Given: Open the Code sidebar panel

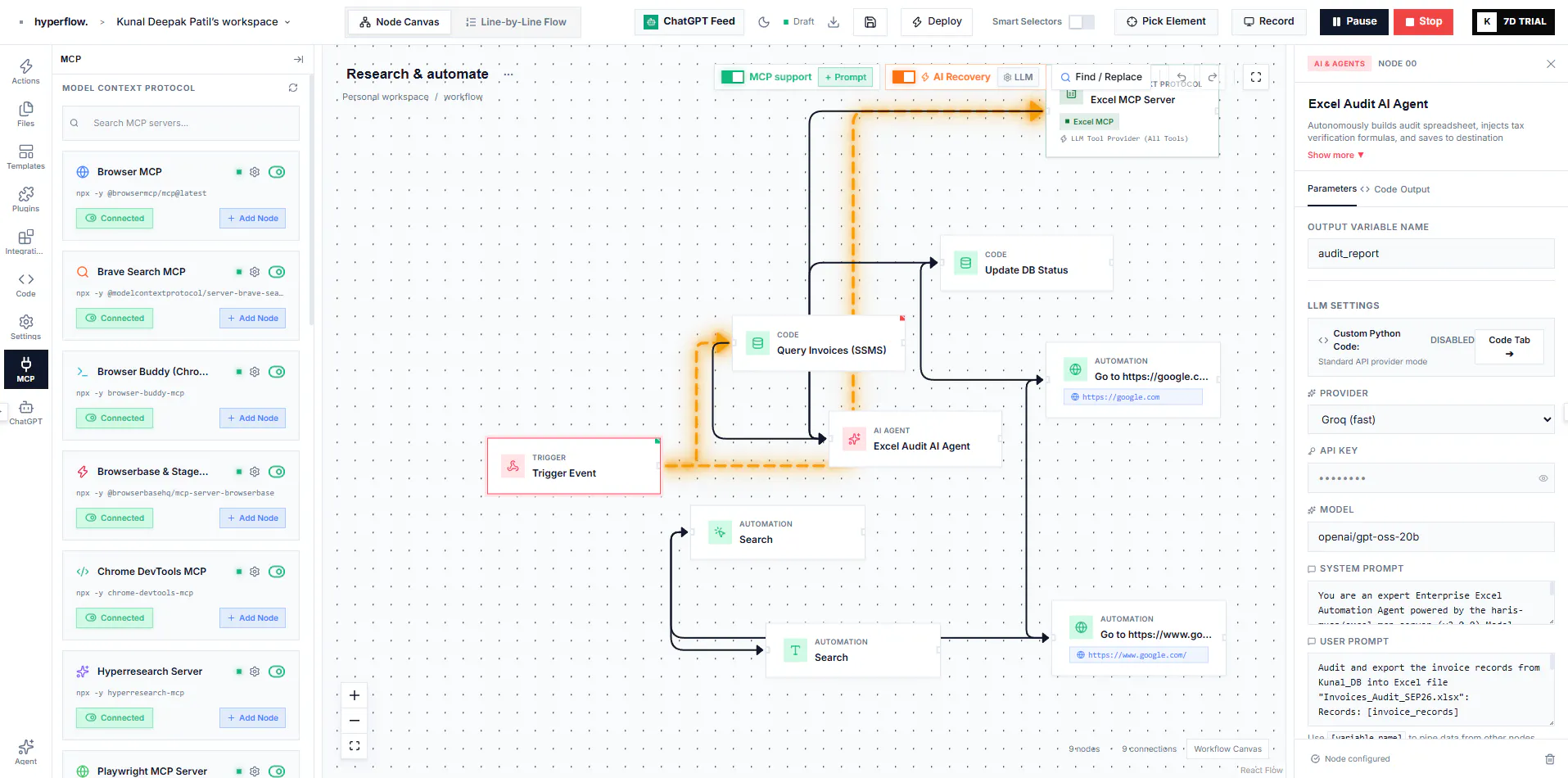Looking at the screenshot, I should click(x=25, y=284).
